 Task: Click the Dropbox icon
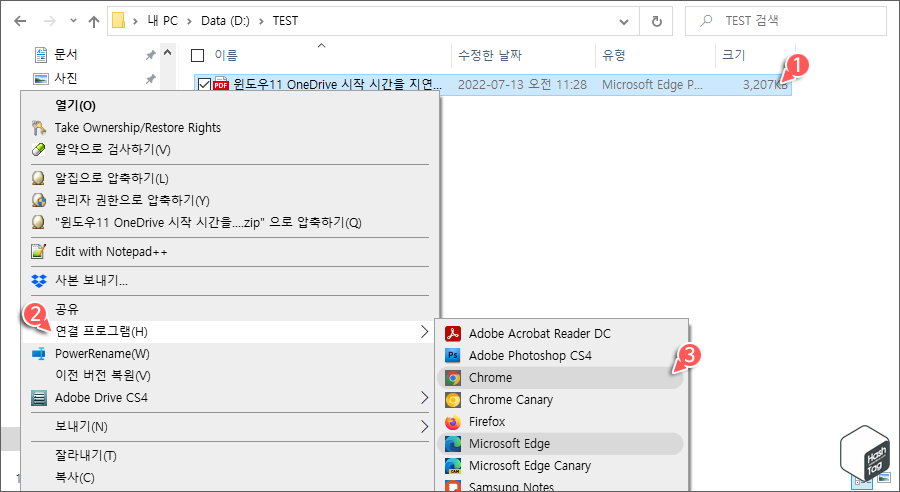click(x=38, y=281)
